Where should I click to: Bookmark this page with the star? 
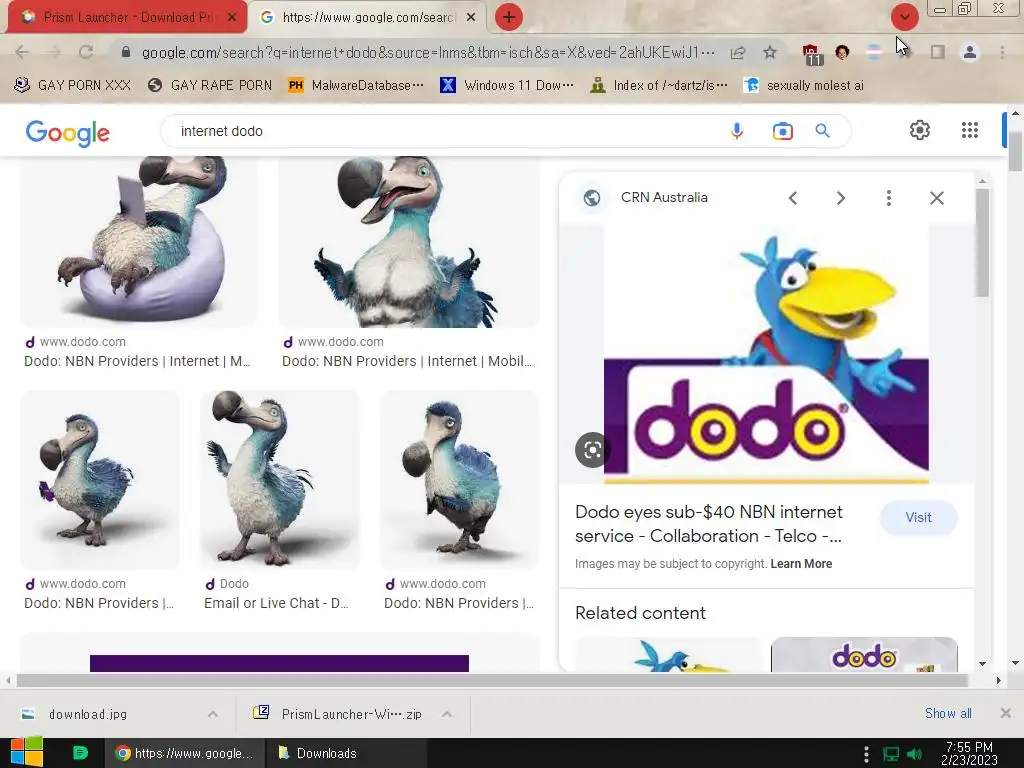click(x=770, y=52)
